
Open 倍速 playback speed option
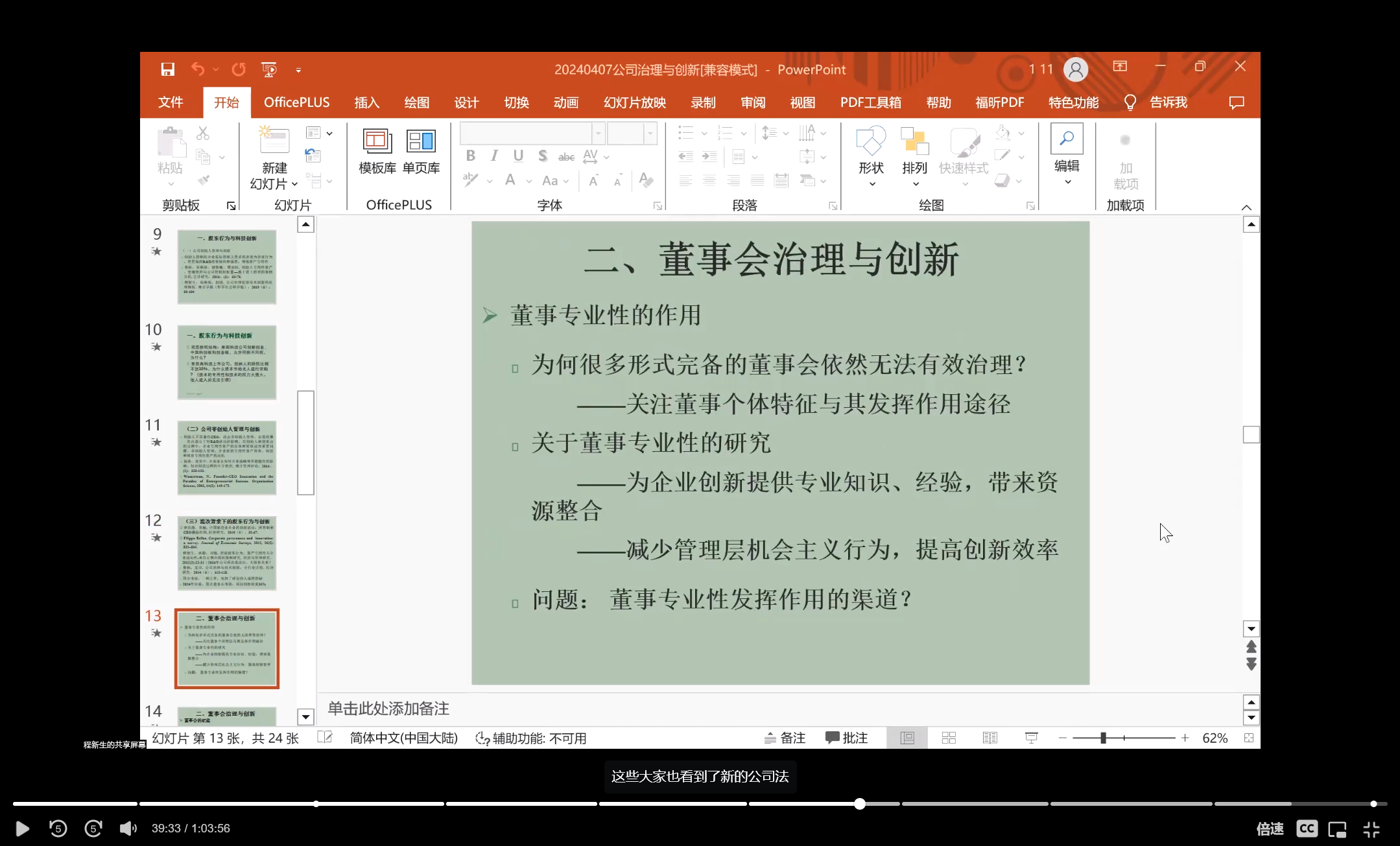point(1270,828)
